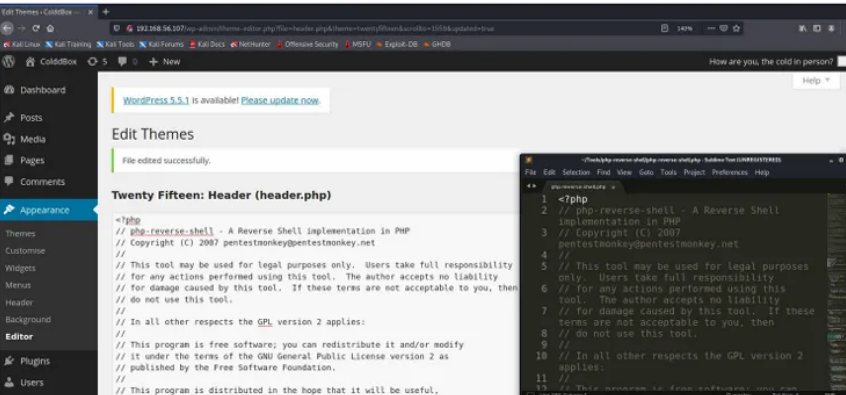
Task: Click the Pocket save icon
Action: [x=724, y=29]
